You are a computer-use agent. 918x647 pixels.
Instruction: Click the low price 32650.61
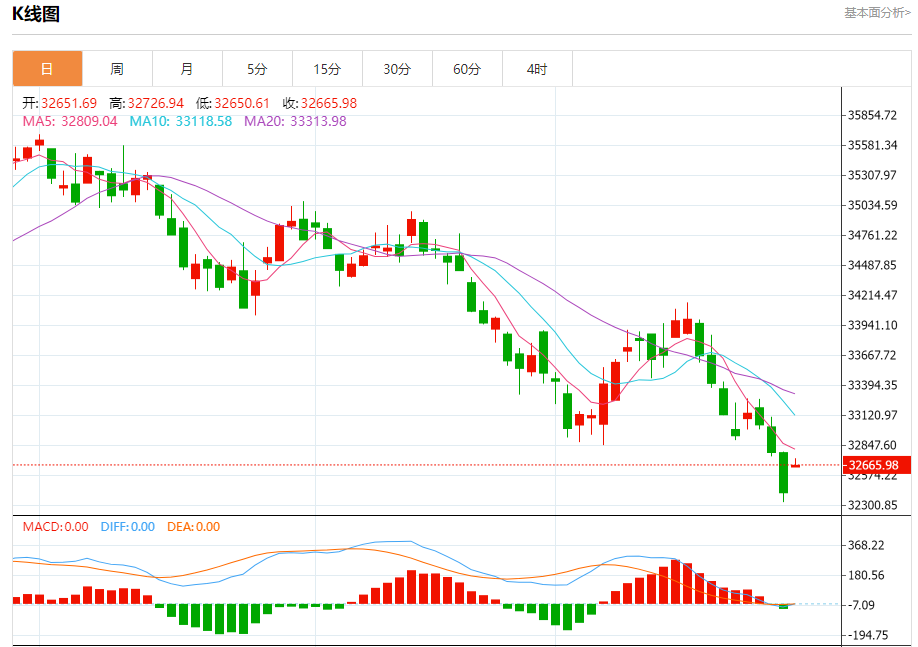point(242,103)
